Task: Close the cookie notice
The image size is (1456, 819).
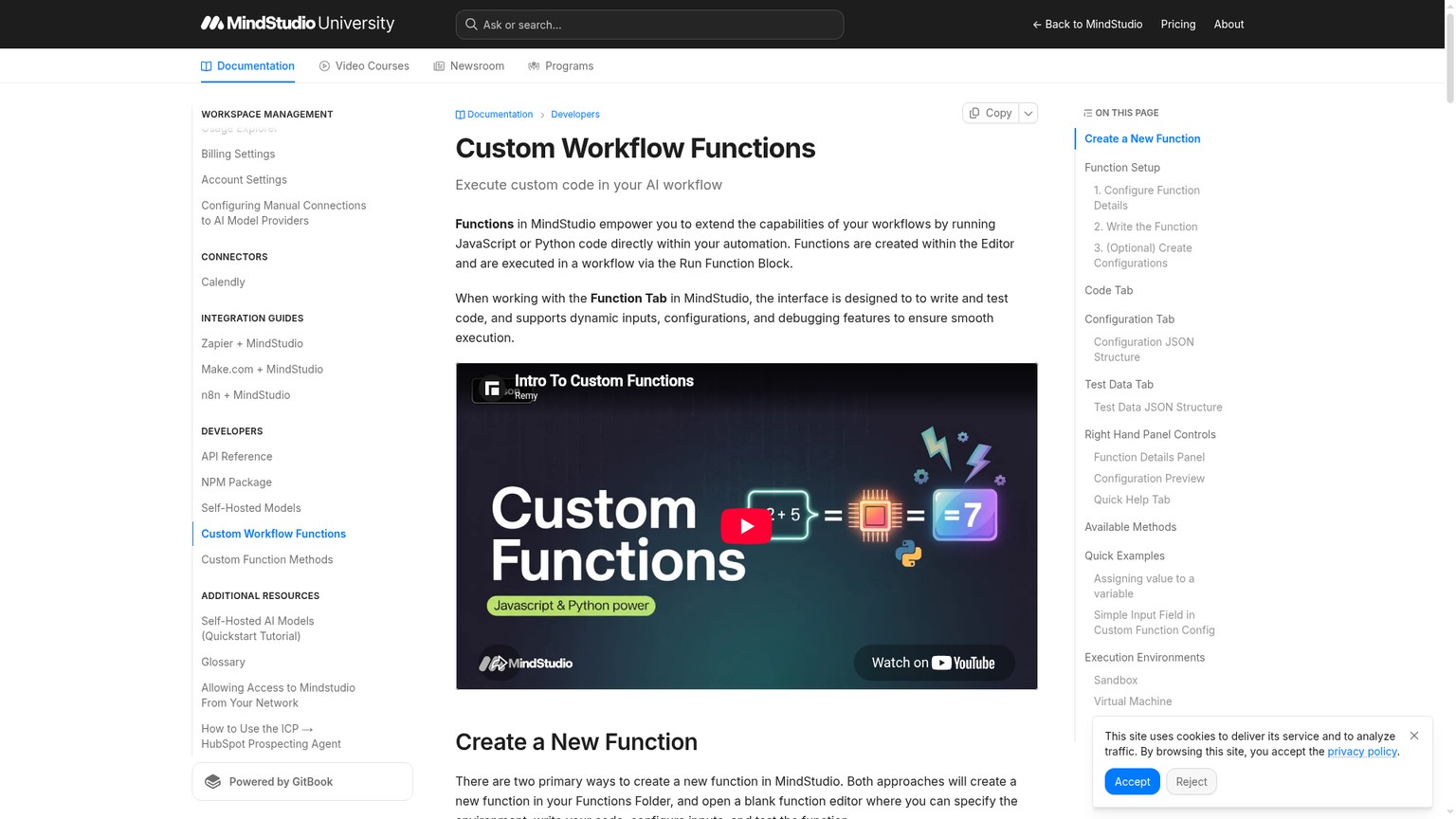Action: pos(1414,736)
